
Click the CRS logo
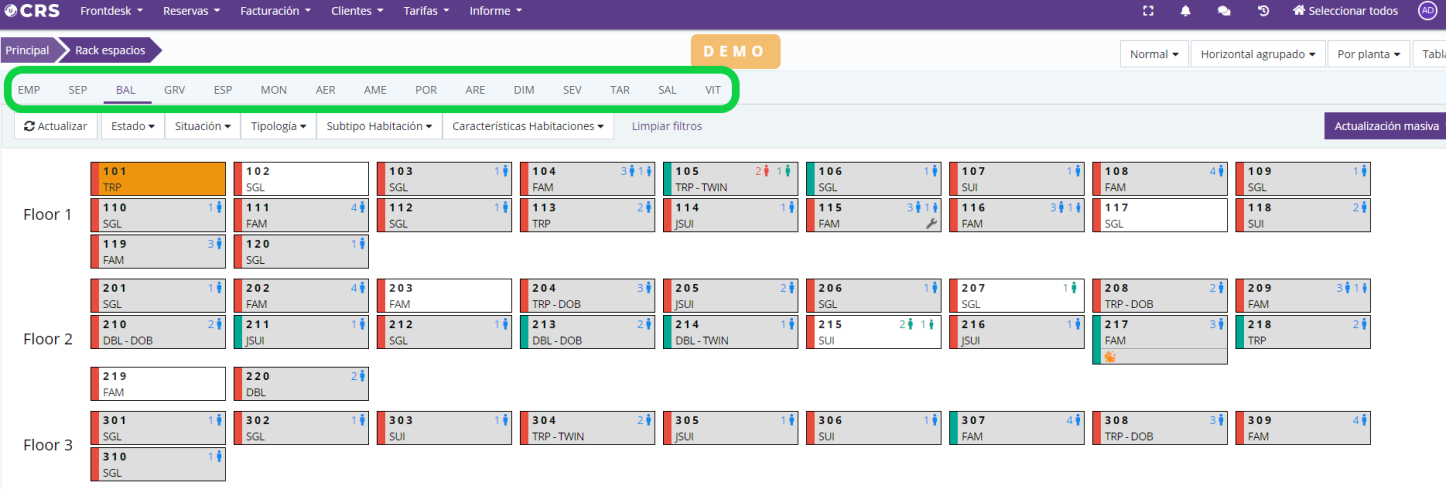32,11
